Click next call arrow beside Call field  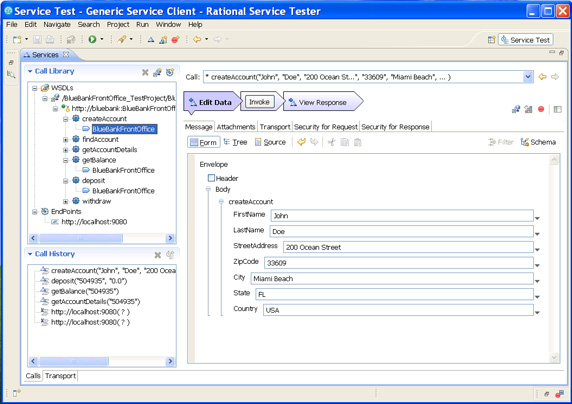(555, 77)
